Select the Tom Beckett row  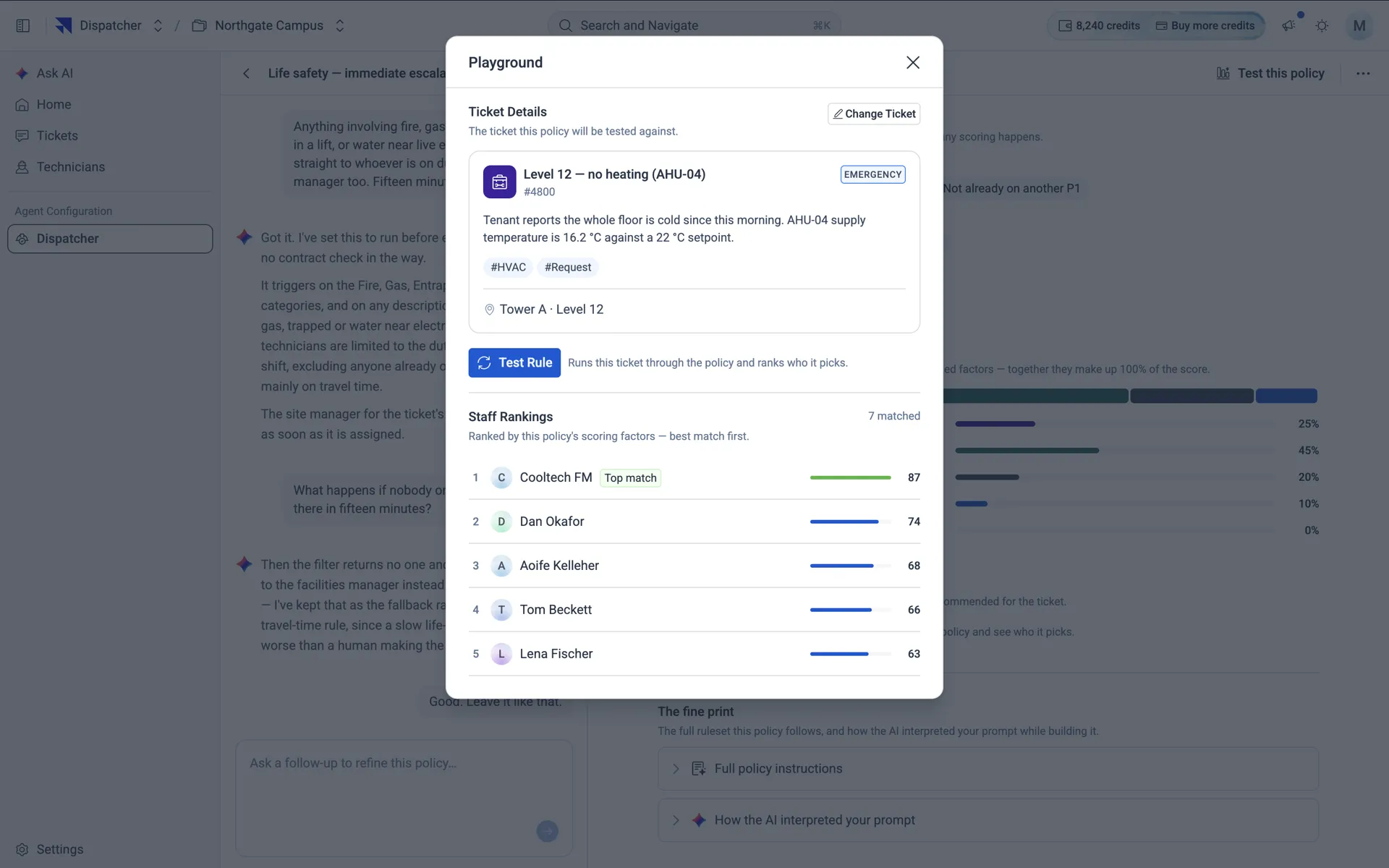coord(694,610)
